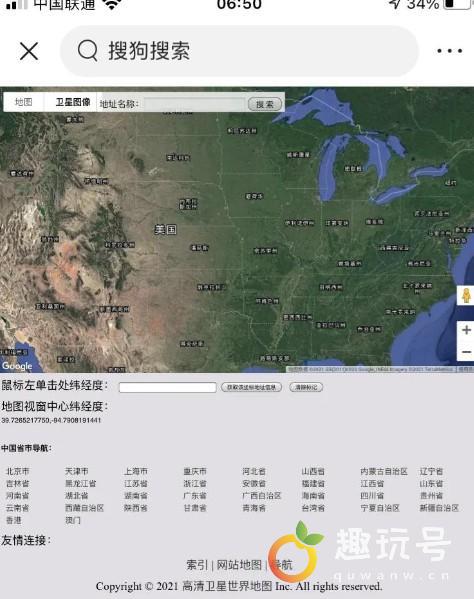Focus the clicked coordinates input field
Image resolution: width=474 pixels, height=599 pixels.
[x=167, y=387]
